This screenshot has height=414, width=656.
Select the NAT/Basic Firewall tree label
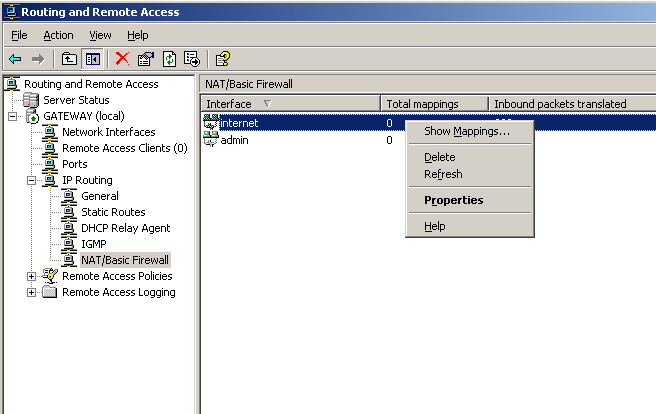(125, 260)
